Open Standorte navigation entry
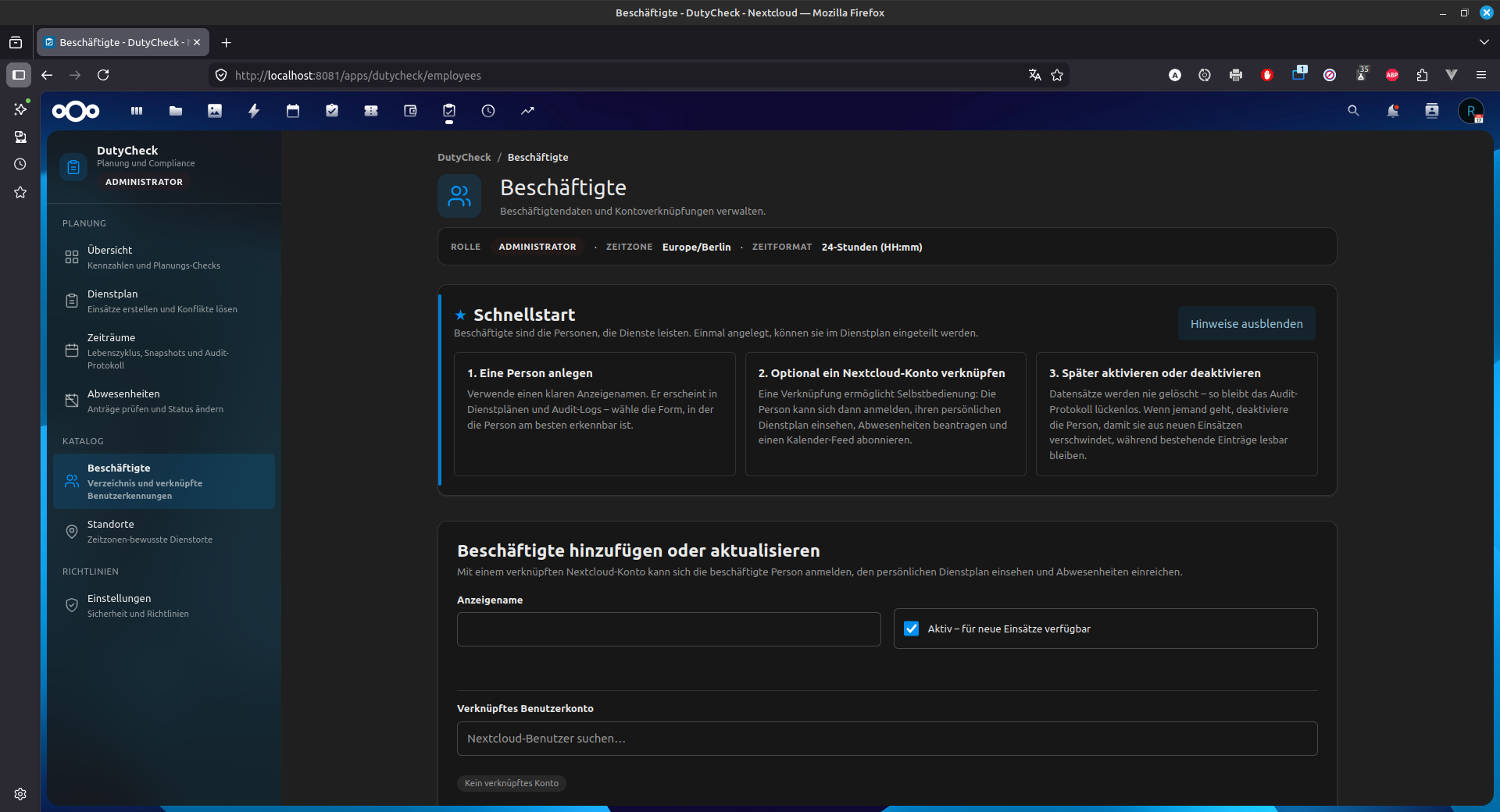Image resolution: width=1500 pixels, height=812 pixels. click(164, 531)
